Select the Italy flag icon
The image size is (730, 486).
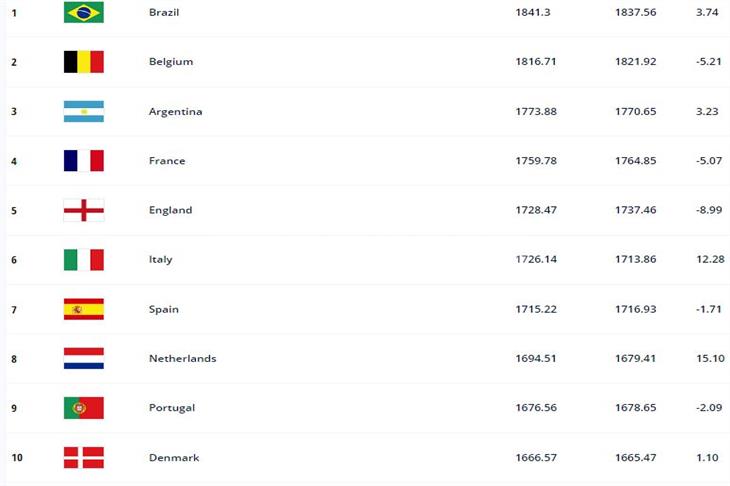coord(84,260)
